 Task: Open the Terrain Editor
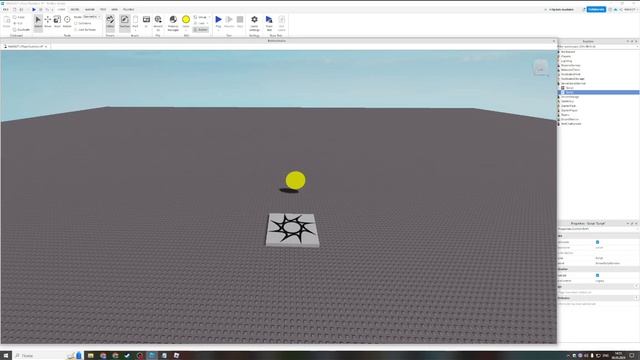tap(110, 22)
